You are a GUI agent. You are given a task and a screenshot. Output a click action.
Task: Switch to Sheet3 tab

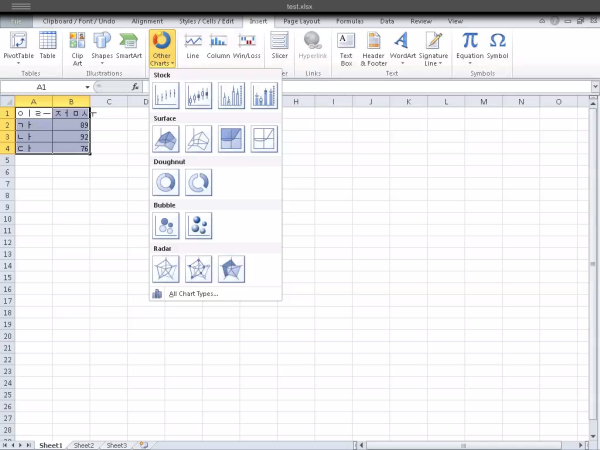pyautogui.click(x=117, y=445)
